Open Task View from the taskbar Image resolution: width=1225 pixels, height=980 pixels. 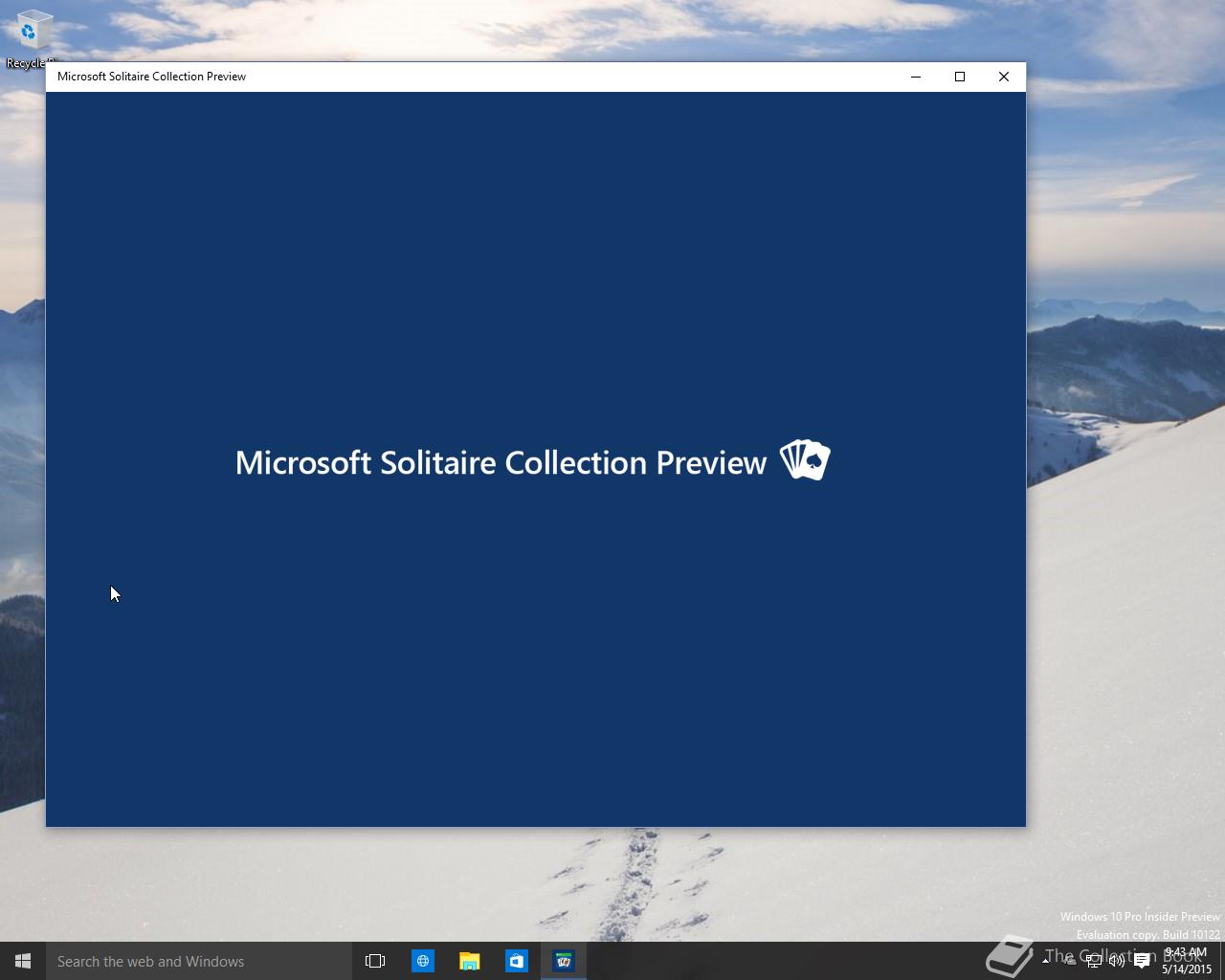(x=375, y=961)
